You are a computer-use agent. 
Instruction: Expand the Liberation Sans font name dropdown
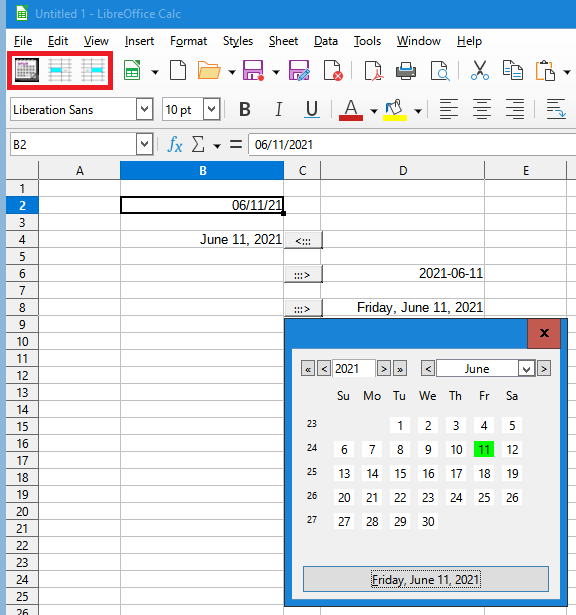coord(144,109)
